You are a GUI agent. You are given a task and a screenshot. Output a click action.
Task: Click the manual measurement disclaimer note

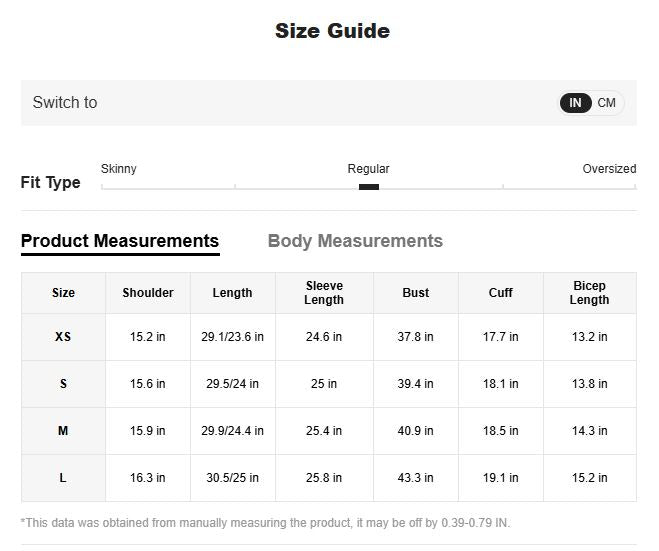(265, 523)
